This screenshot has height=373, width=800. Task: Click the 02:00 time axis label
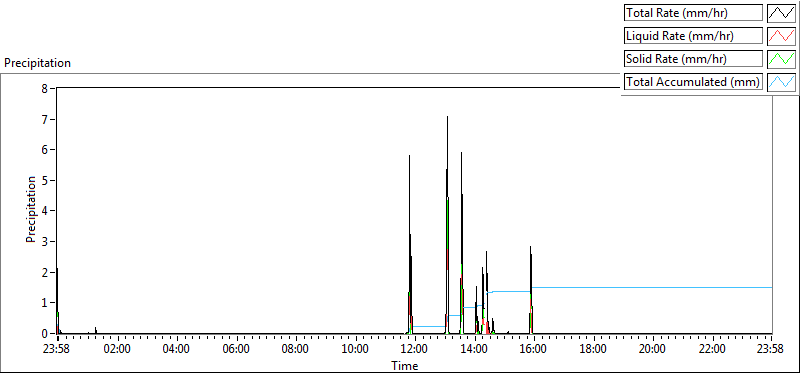118,350
